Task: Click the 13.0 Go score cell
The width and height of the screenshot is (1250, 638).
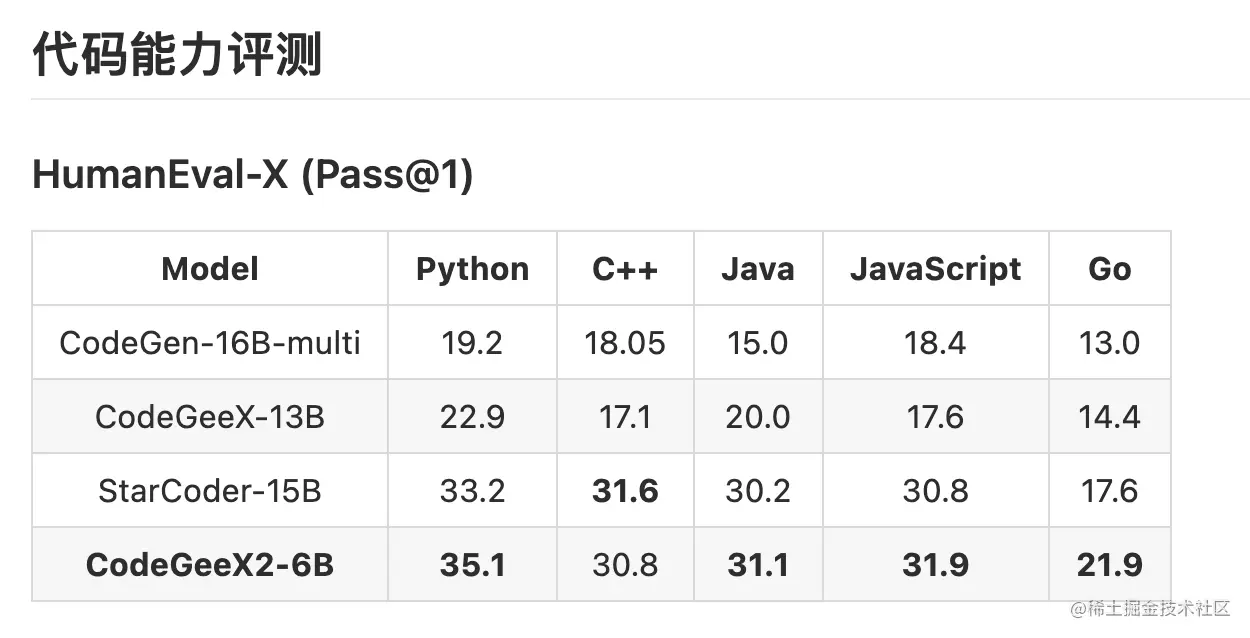Action: pos(1109,343)
